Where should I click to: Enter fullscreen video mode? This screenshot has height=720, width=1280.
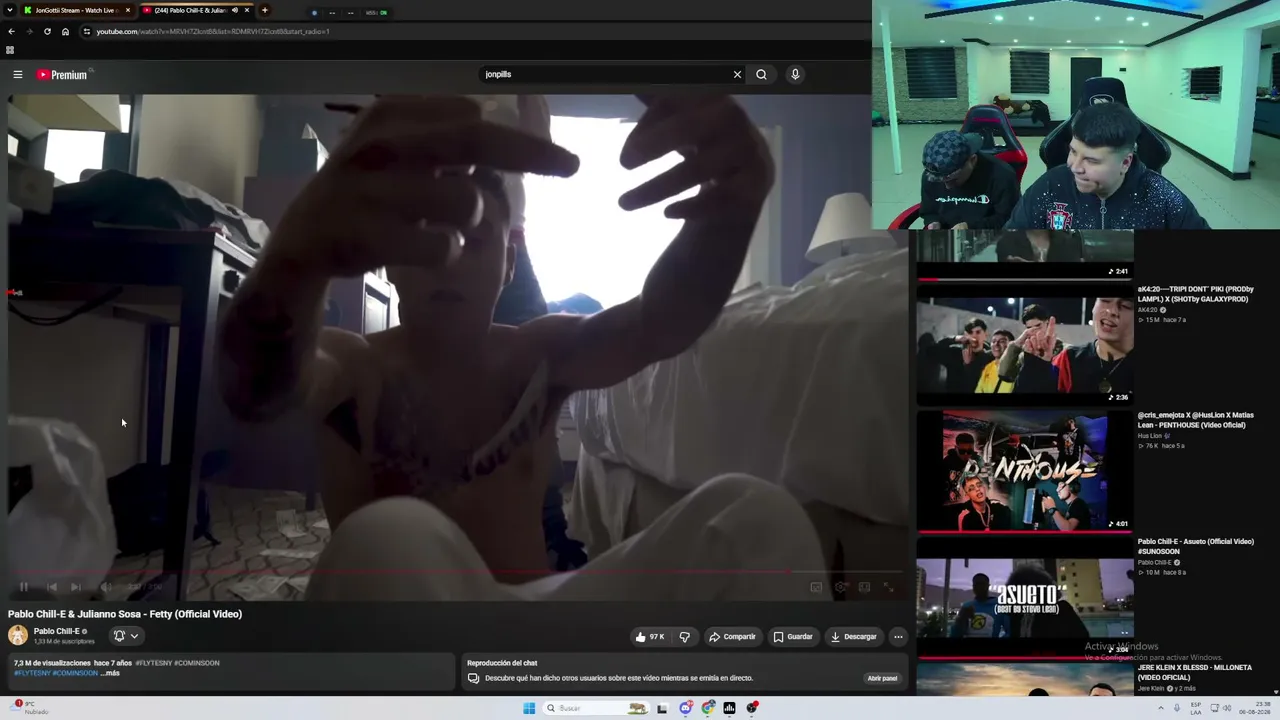(888, 587)
